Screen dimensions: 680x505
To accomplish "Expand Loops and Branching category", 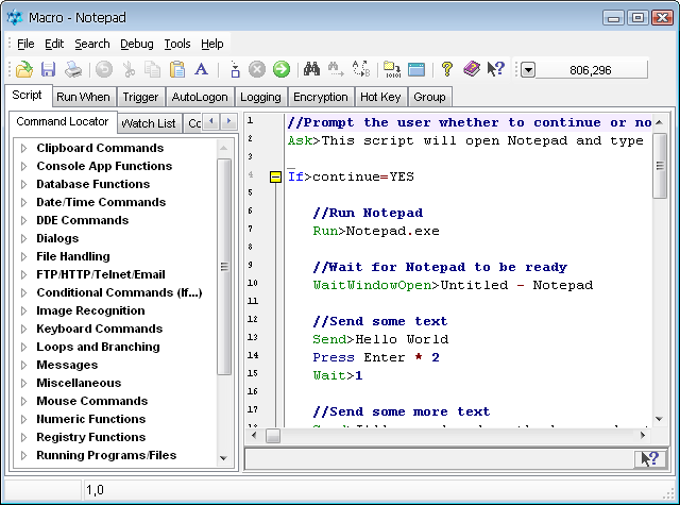I will [x=24, y=347].
